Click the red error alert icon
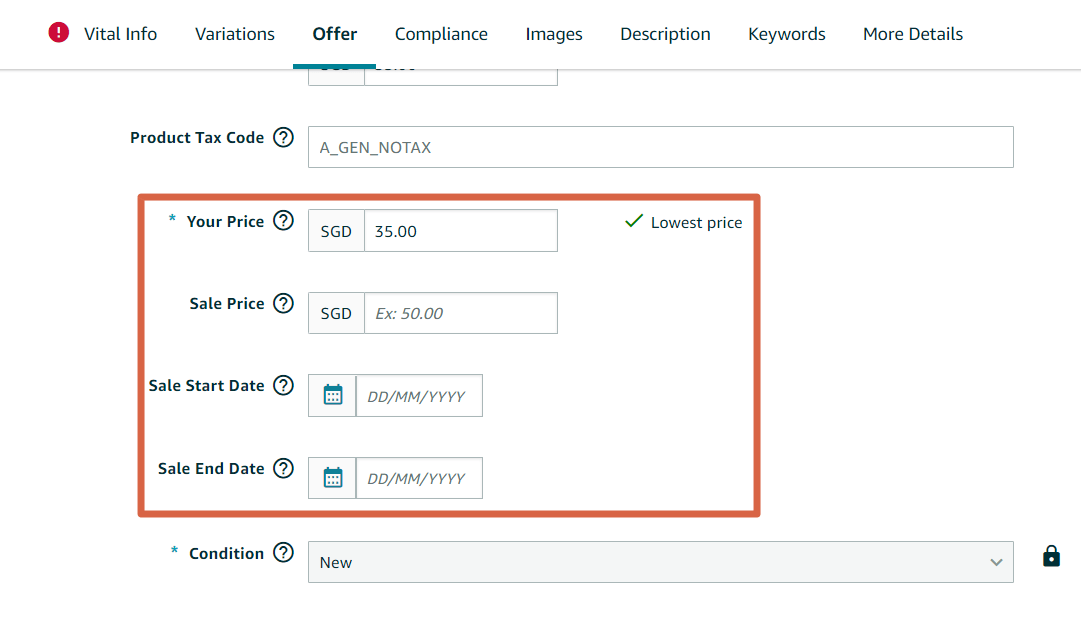Image resolution: width=1081 pixels, height=620 pixels. [x=59, y=33]
